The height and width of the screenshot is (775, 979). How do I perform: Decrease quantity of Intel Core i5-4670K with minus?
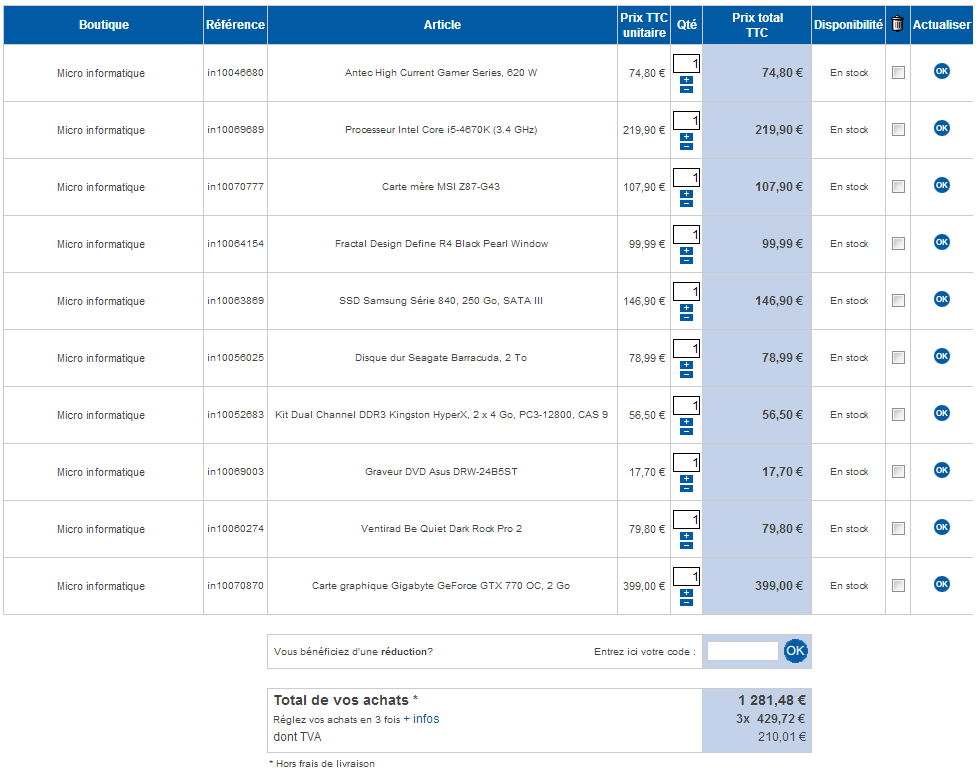tap(686, 146)
